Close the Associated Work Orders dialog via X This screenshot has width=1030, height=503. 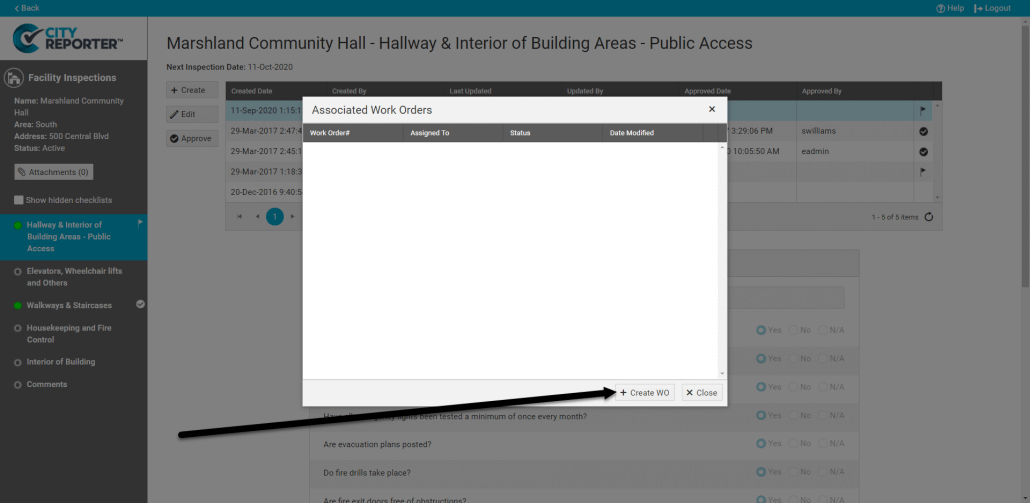click(x=712, y=109)
